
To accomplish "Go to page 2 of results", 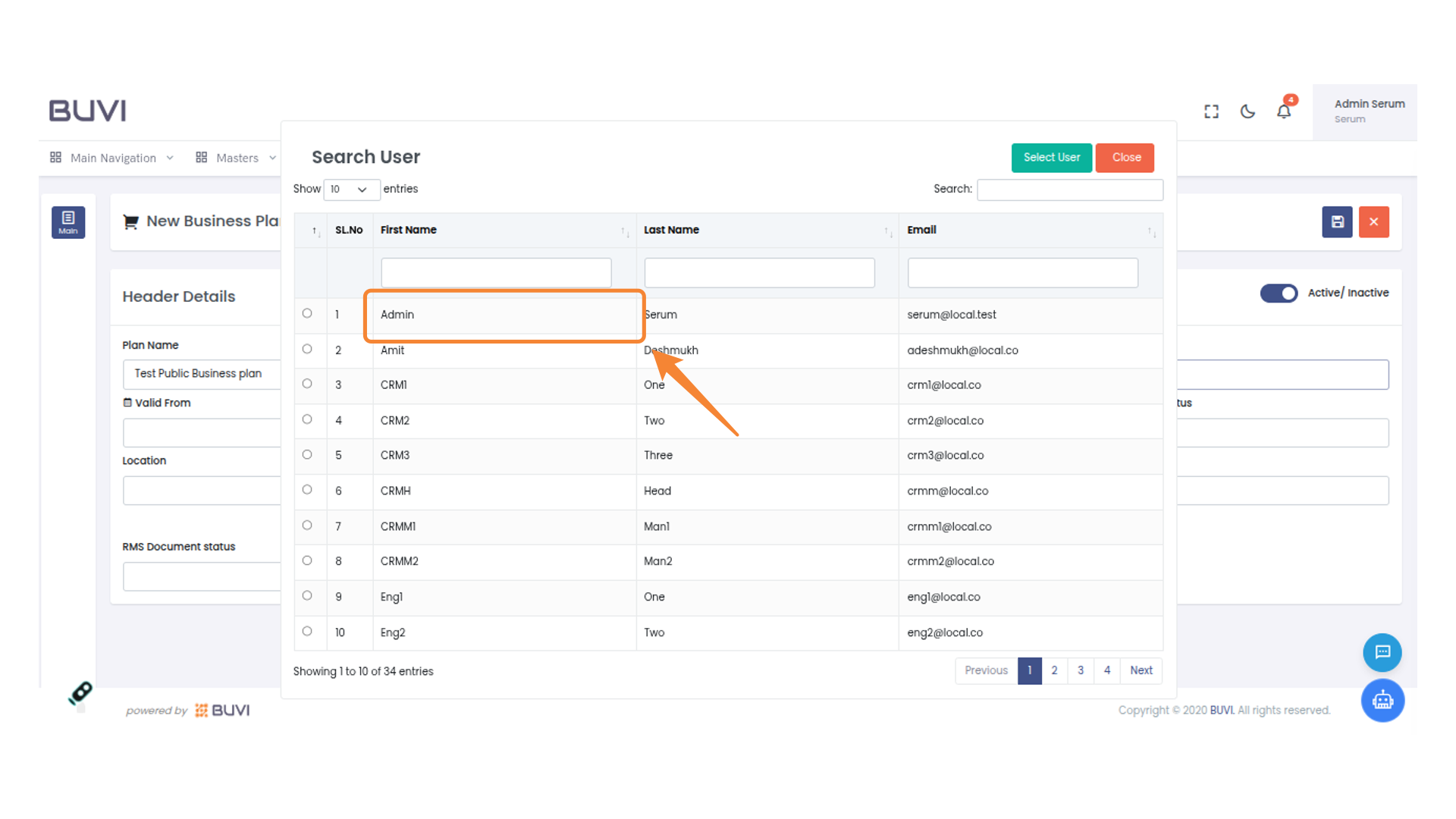I will (x=1054, y=670).
